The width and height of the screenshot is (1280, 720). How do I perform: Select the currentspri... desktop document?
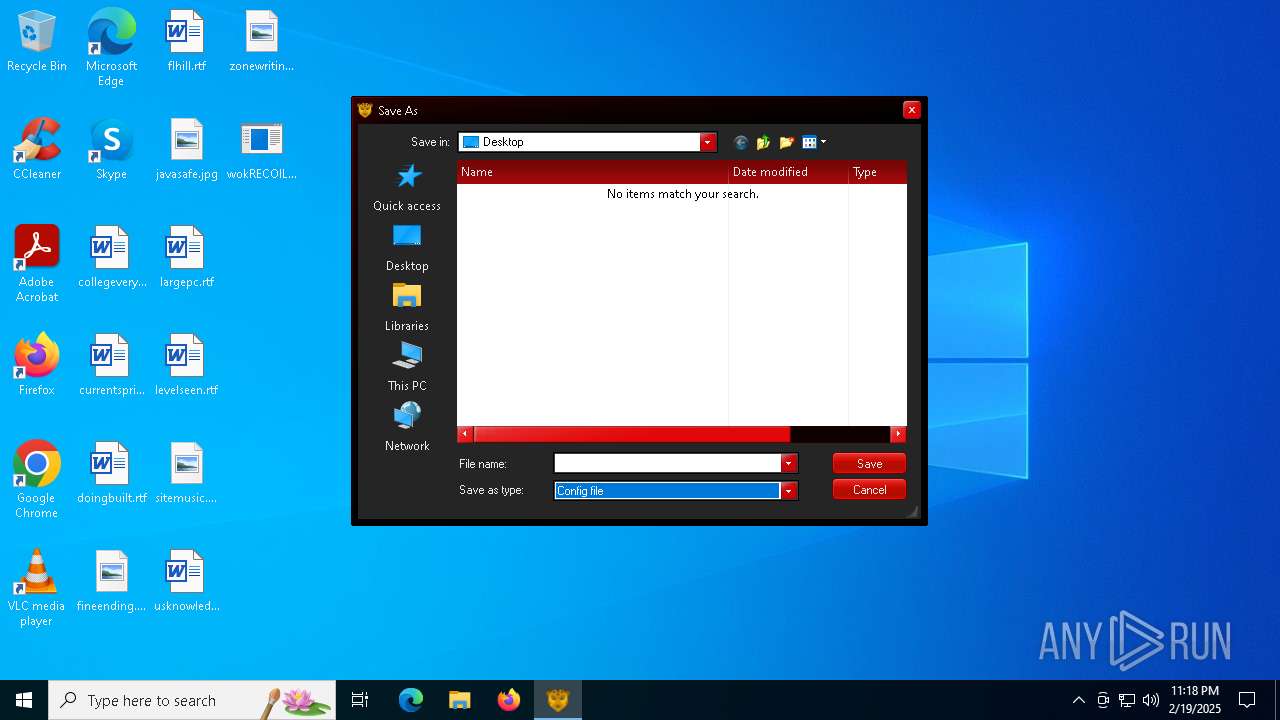(x=111, y=366)
